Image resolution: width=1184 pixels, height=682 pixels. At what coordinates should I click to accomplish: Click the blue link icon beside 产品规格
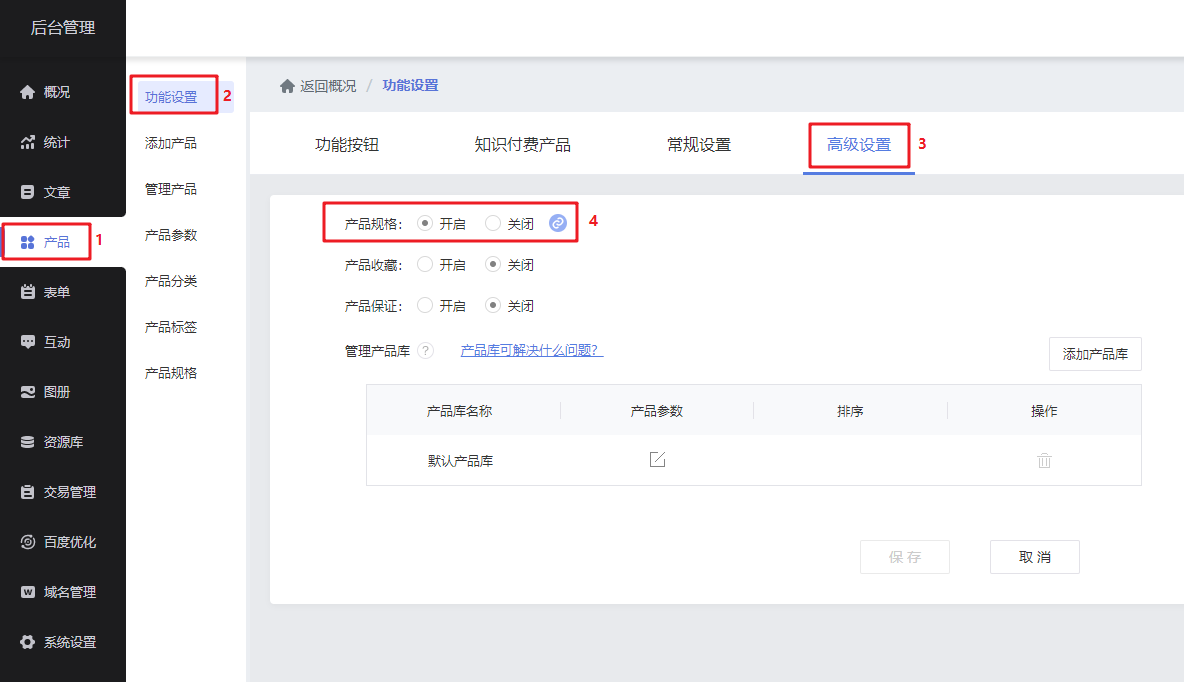(x=557, y=223)
